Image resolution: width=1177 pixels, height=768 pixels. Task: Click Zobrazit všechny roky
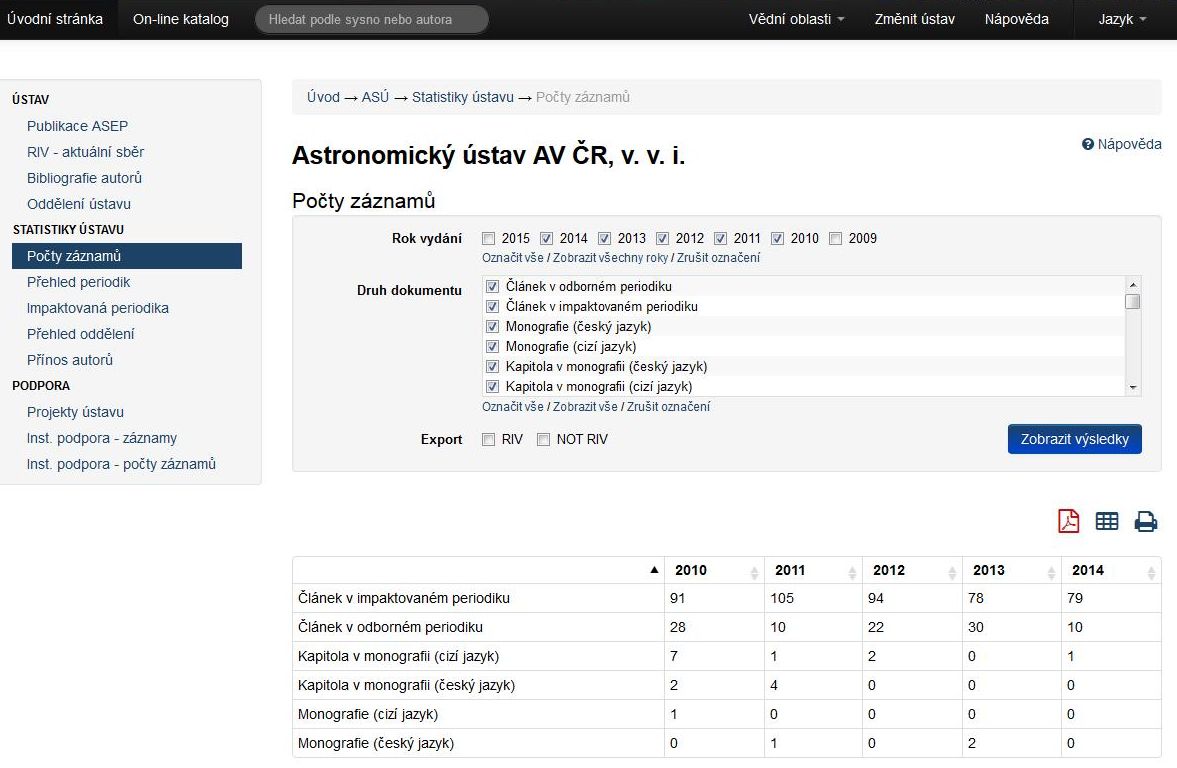pos(610,258)
